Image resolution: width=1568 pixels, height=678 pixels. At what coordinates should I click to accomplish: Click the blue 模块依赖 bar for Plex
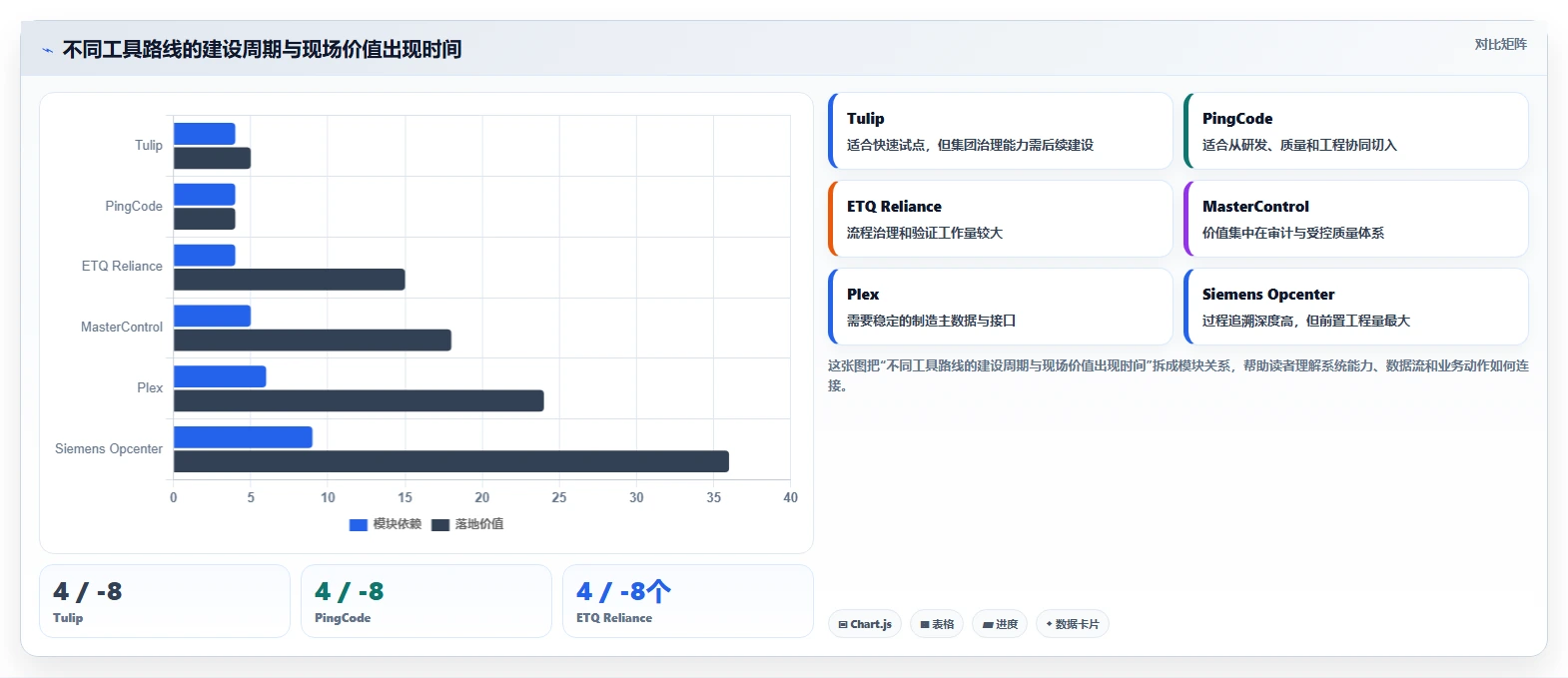(220, 376)
